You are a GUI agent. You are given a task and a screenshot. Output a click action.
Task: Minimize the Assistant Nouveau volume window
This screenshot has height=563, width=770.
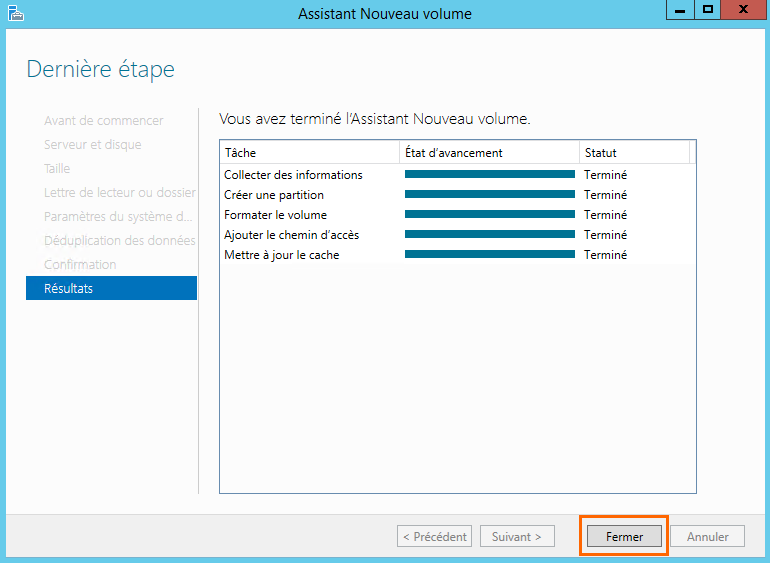pyautogui.click(x=680, y=10)
